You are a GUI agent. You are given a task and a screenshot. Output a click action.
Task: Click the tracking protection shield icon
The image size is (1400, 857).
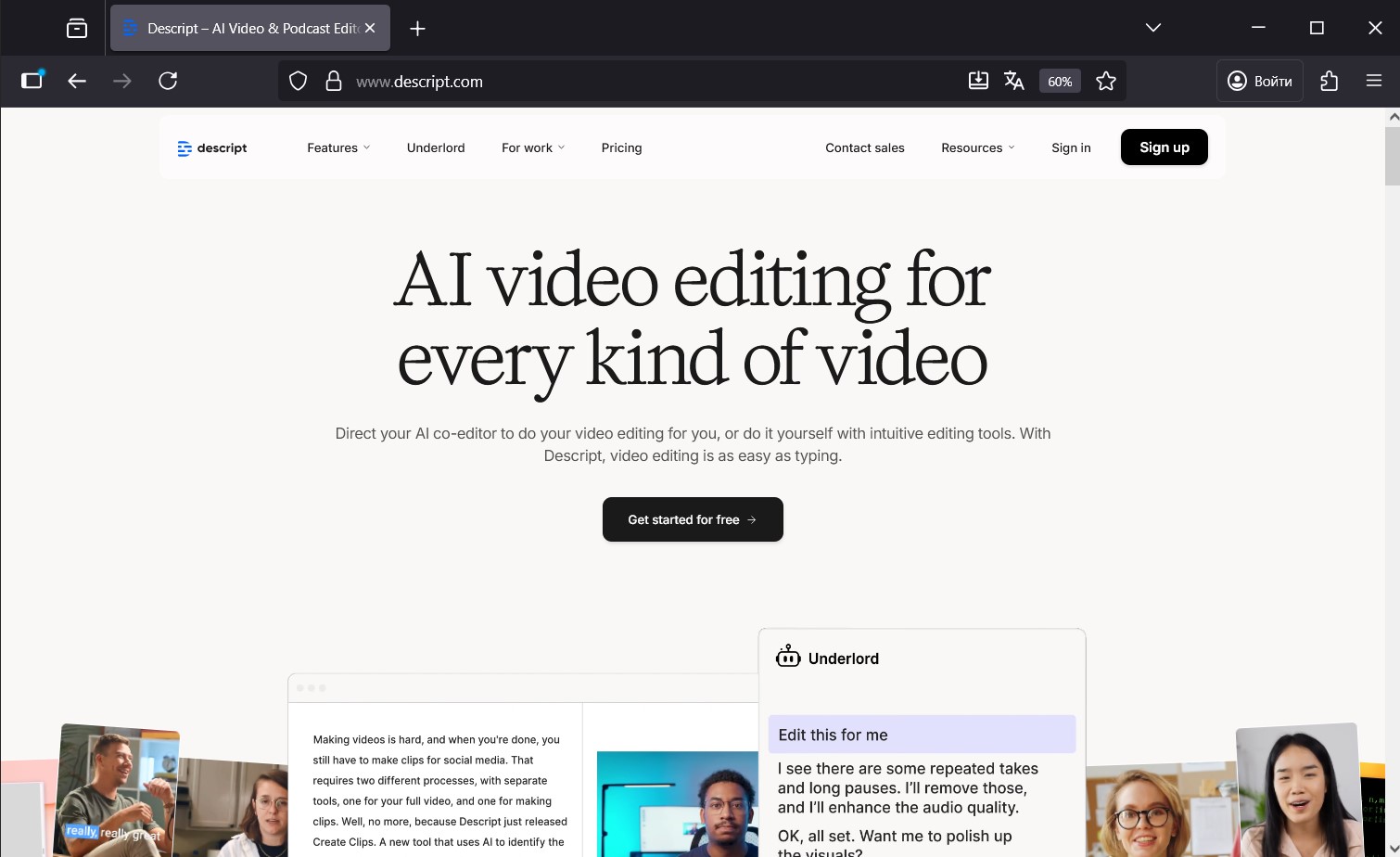point(298,82)
